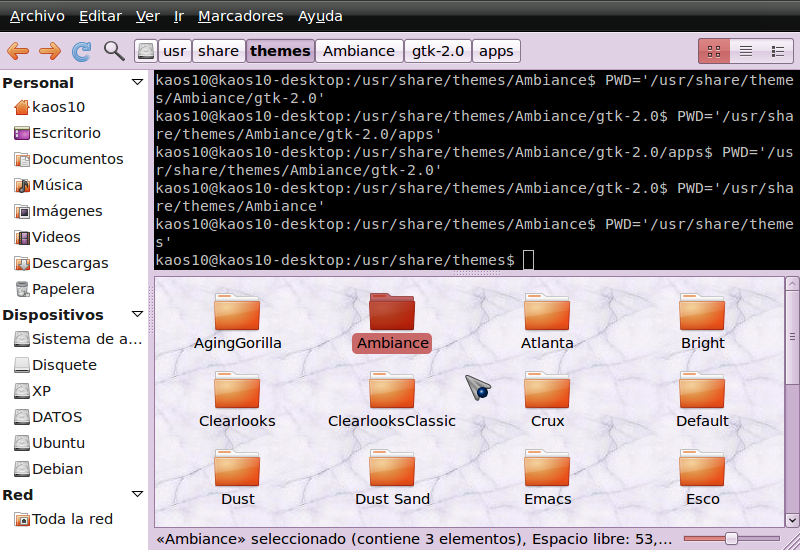This screenshot has height=550, width=800.
Task: Open the Papelera trash in sidebar
Action: point(62,289)
